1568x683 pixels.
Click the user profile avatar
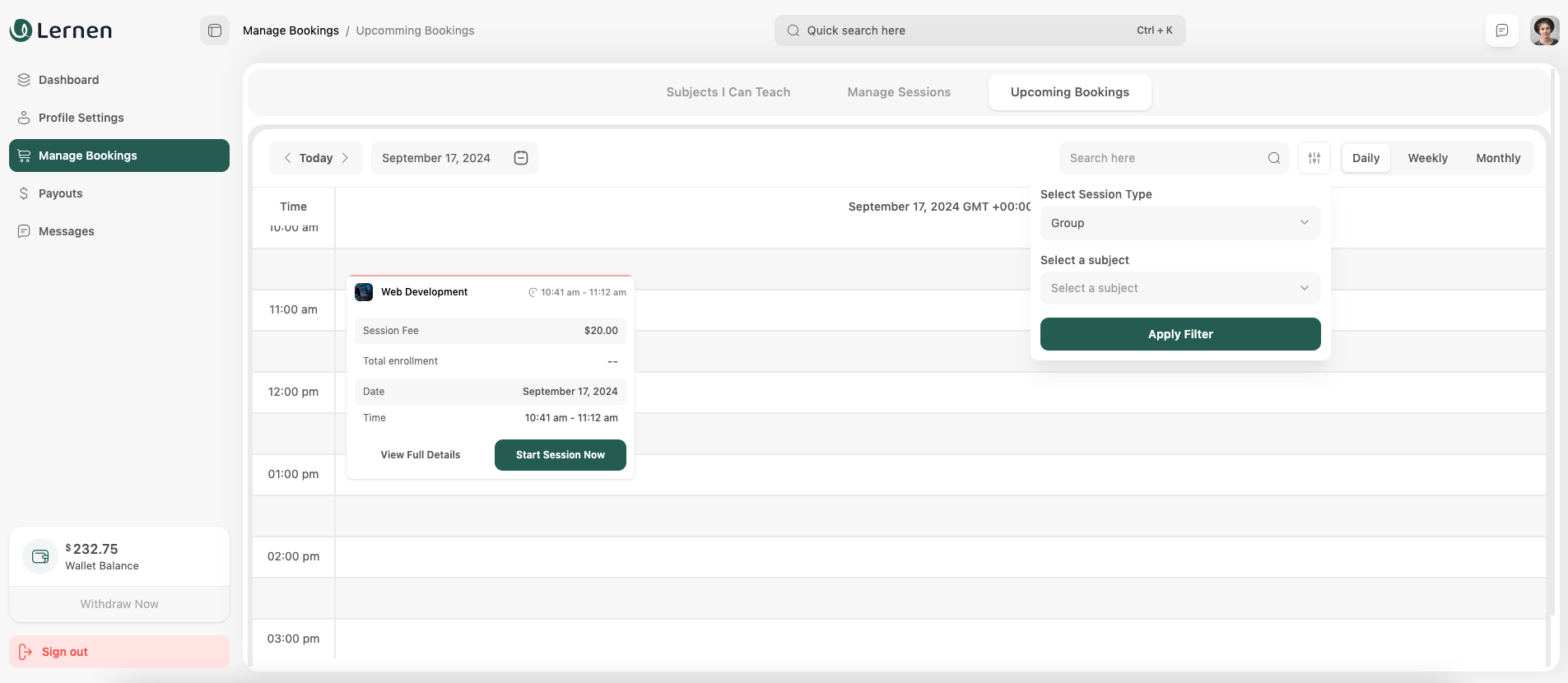point(1544,30)
